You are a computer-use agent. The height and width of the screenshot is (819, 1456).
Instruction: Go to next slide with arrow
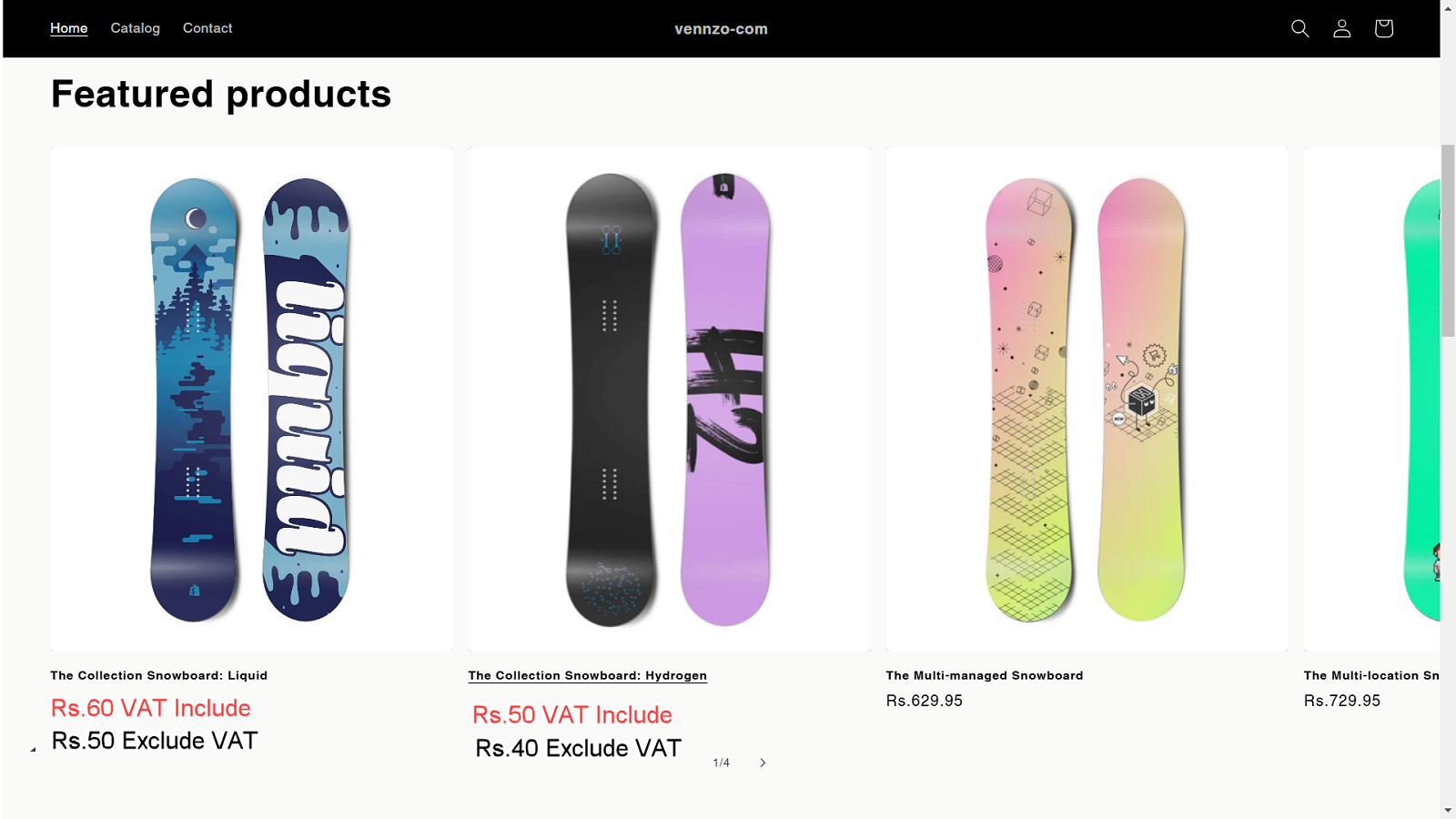click(x=763, y=763)
